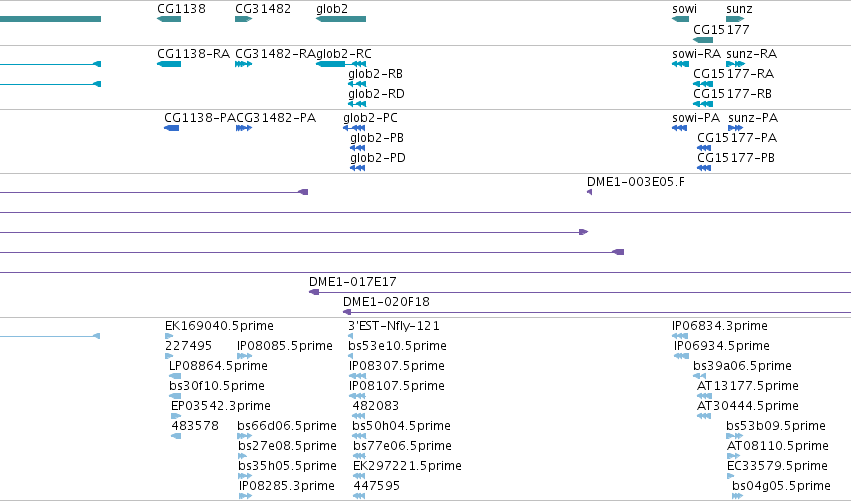
Task: Open EST 483578
Action: tap(195, 426)
